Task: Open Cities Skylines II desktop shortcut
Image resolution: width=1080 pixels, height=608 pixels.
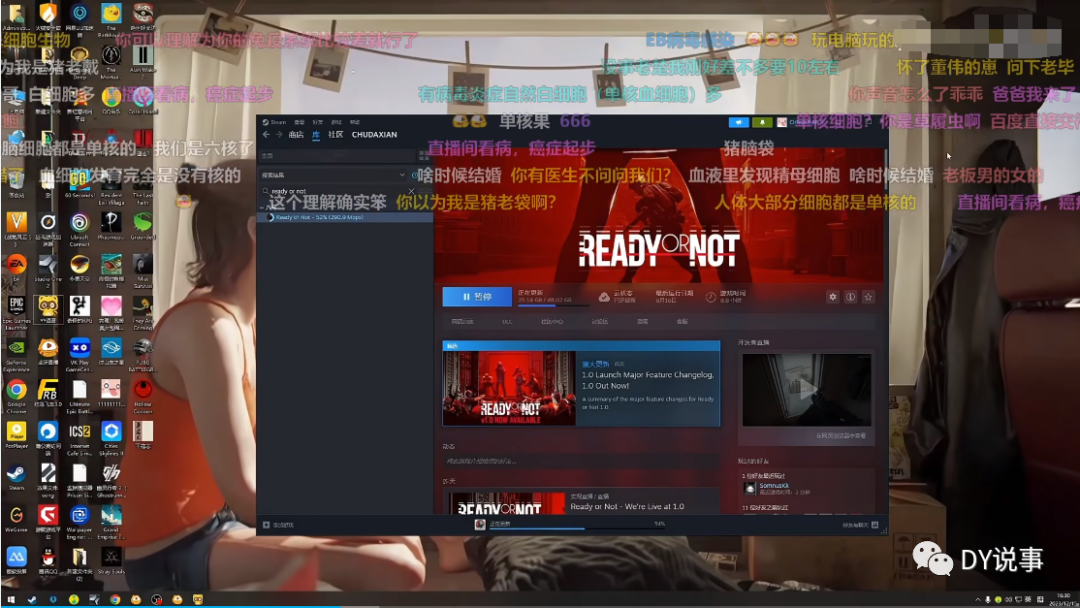Action: tap(111, 438)
